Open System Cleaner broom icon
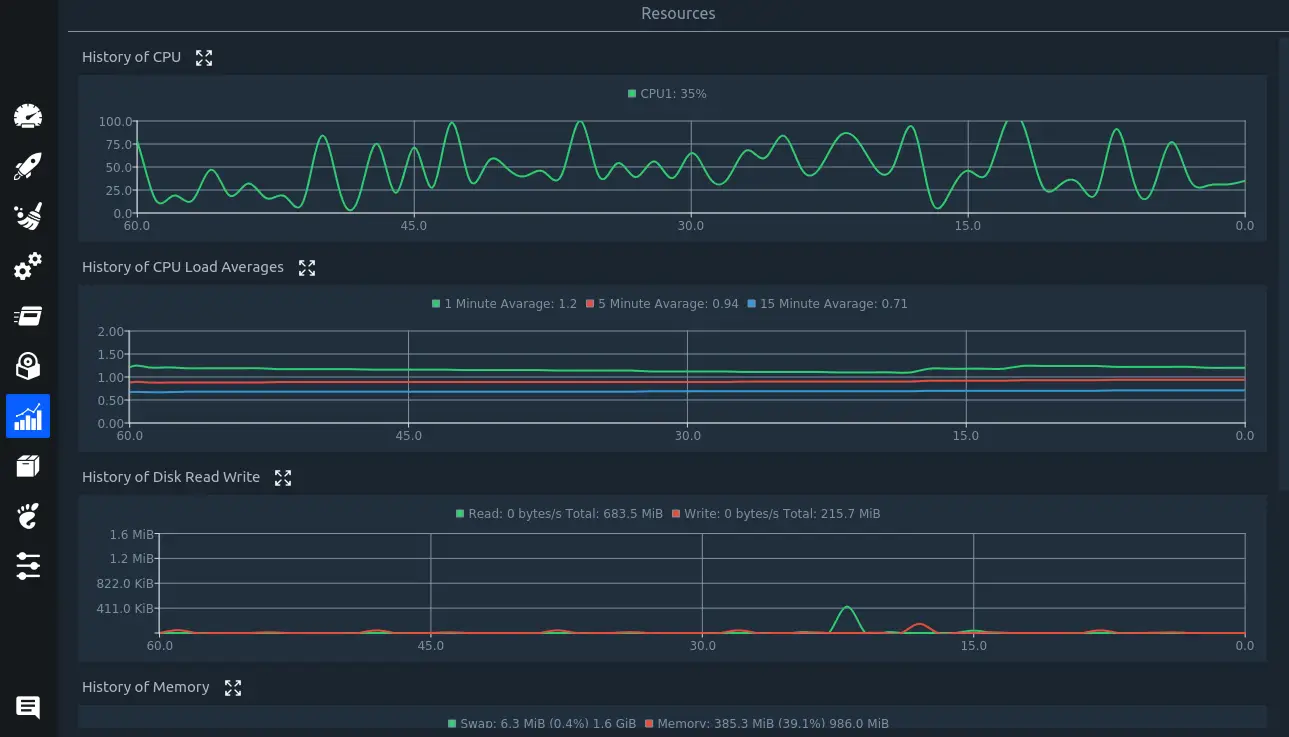 pyautogui.click(x=28, y=217)
